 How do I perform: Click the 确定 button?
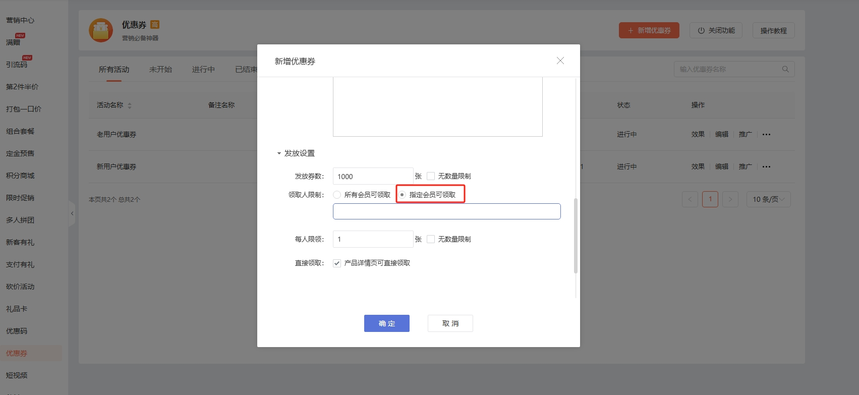point(387,323)
